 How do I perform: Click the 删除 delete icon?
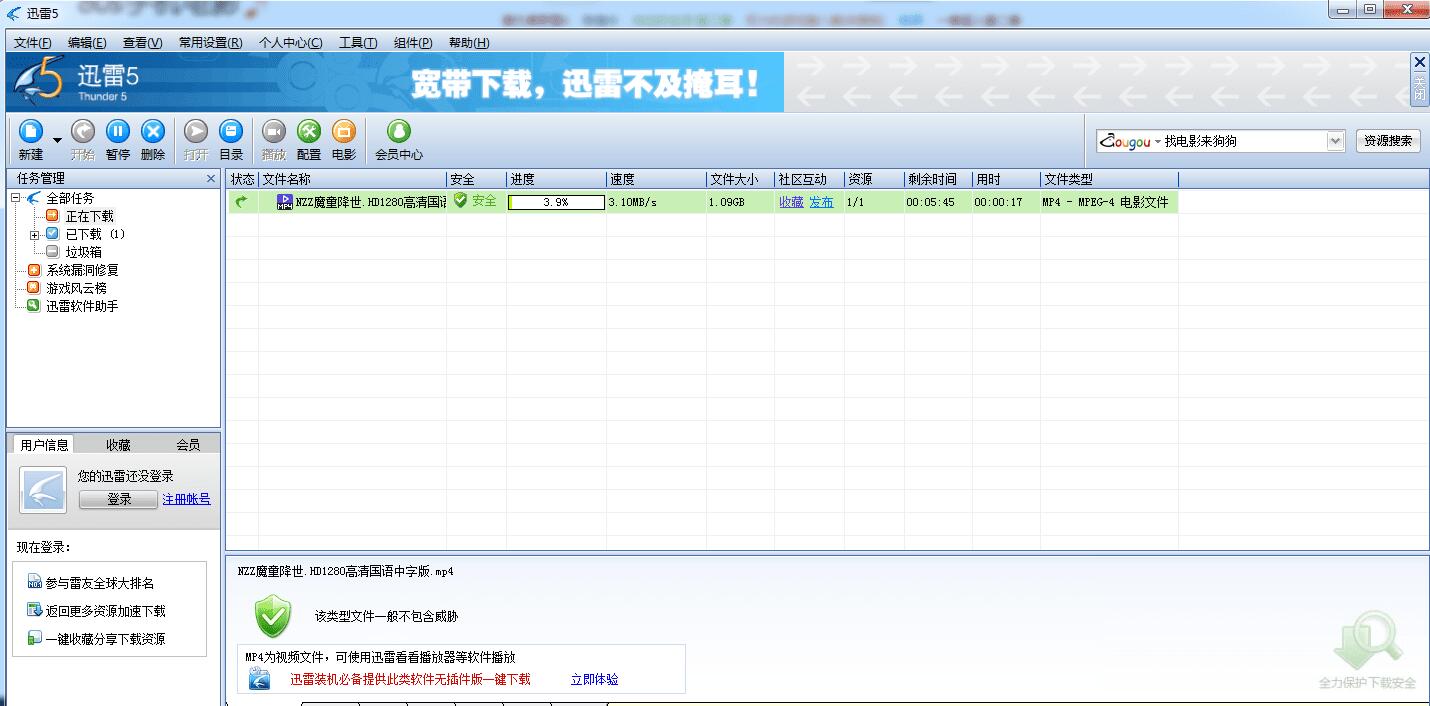[x=153, y=131]
